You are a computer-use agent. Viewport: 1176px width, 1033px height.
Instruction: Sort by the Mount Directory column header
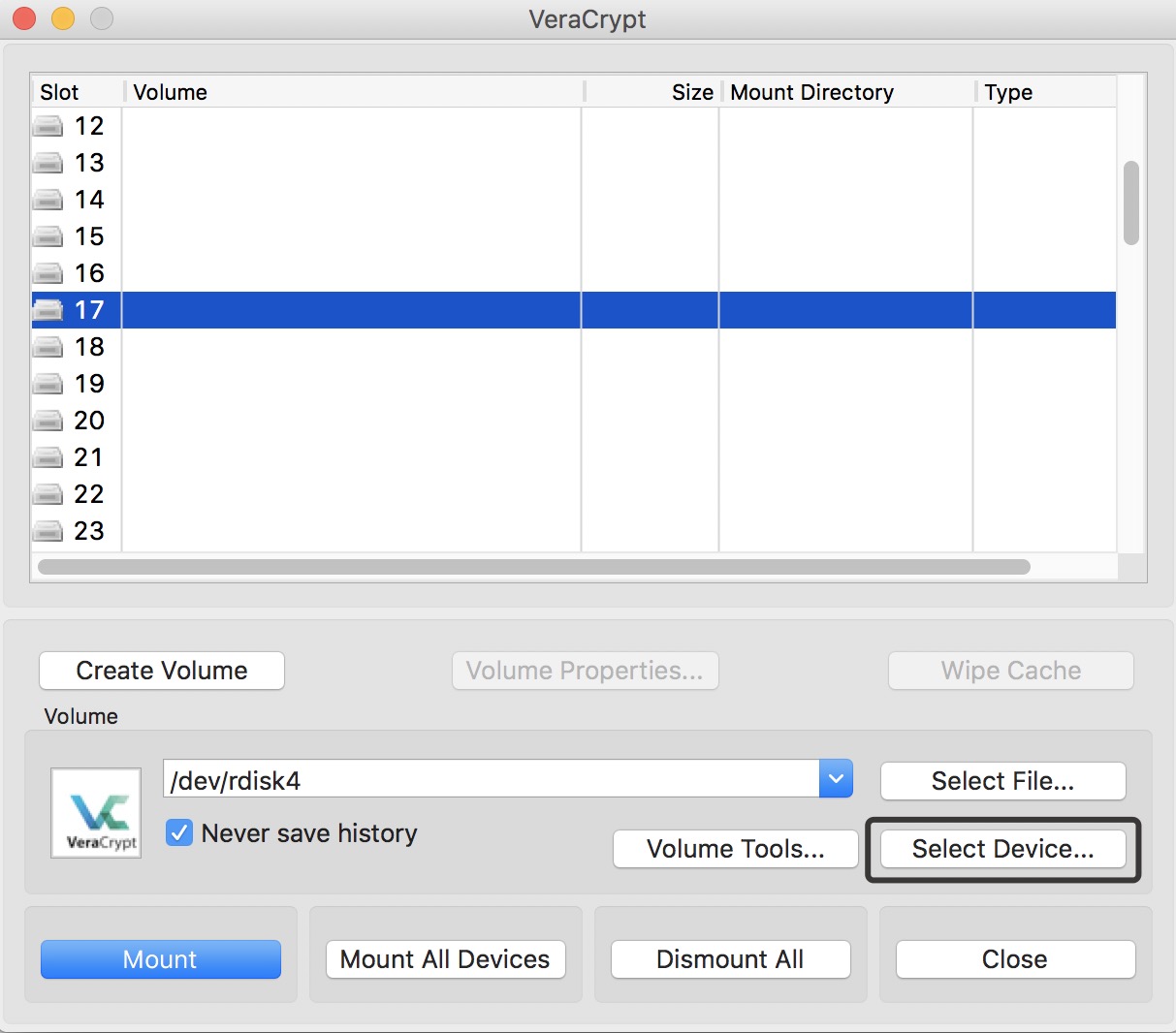[812, 92]
